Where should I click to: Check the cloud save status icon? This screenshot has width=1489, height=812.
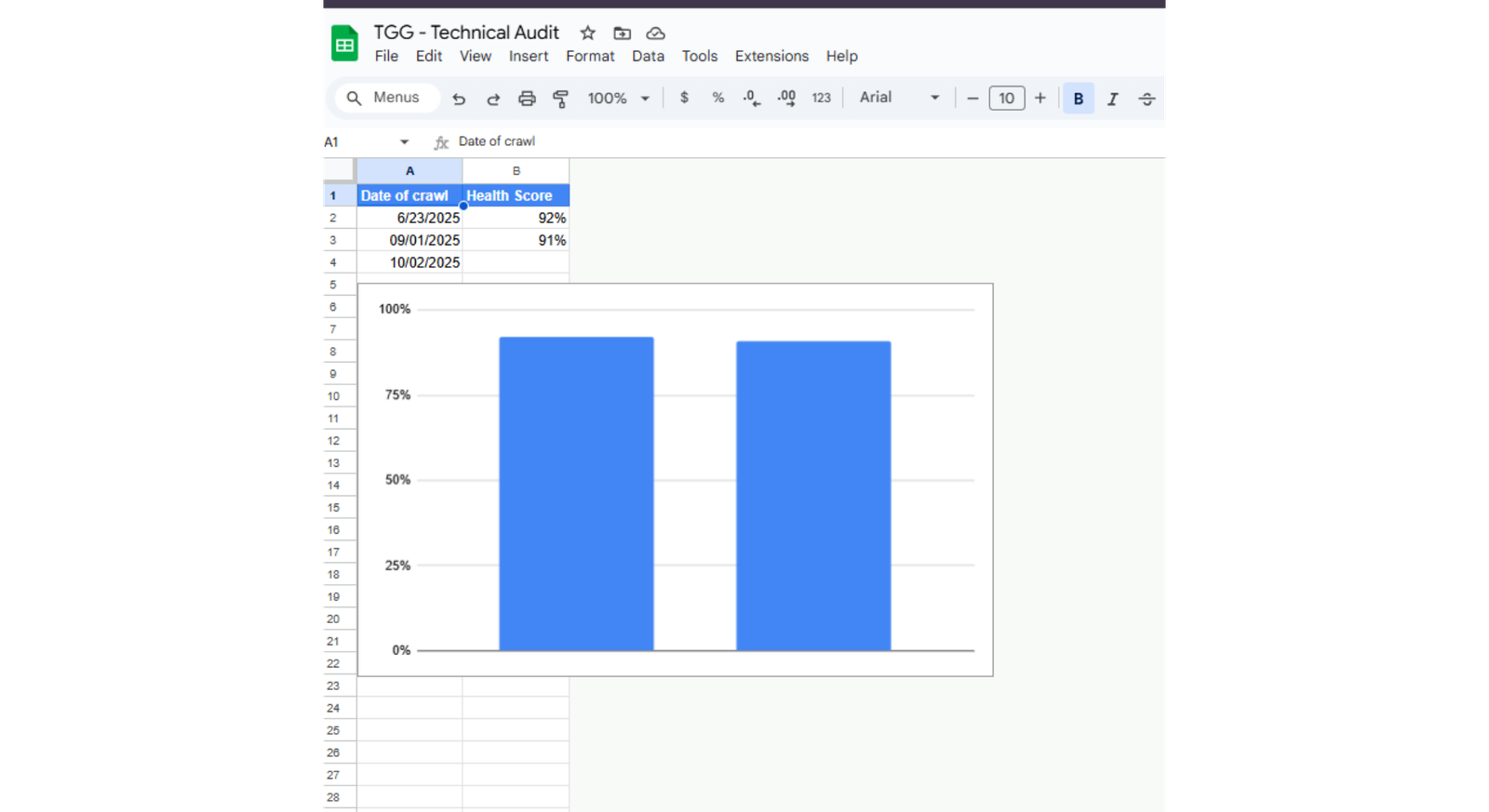tap(656, 33)
